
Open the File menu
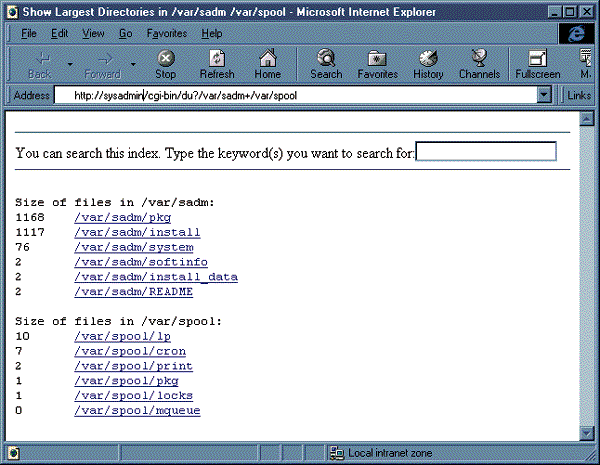pyautogui.click(x=29, y=33)
